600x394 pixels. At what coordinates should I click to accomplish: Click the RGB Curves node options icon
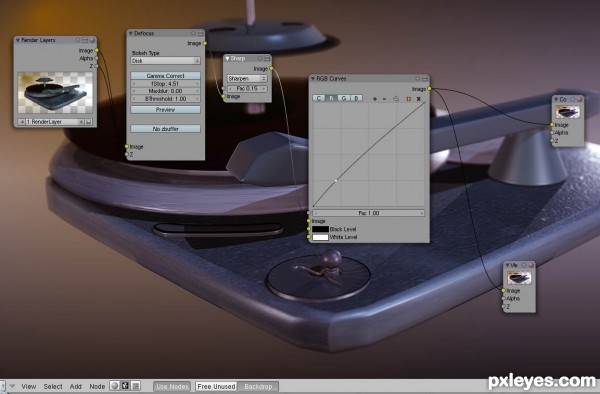coord(425,78)
